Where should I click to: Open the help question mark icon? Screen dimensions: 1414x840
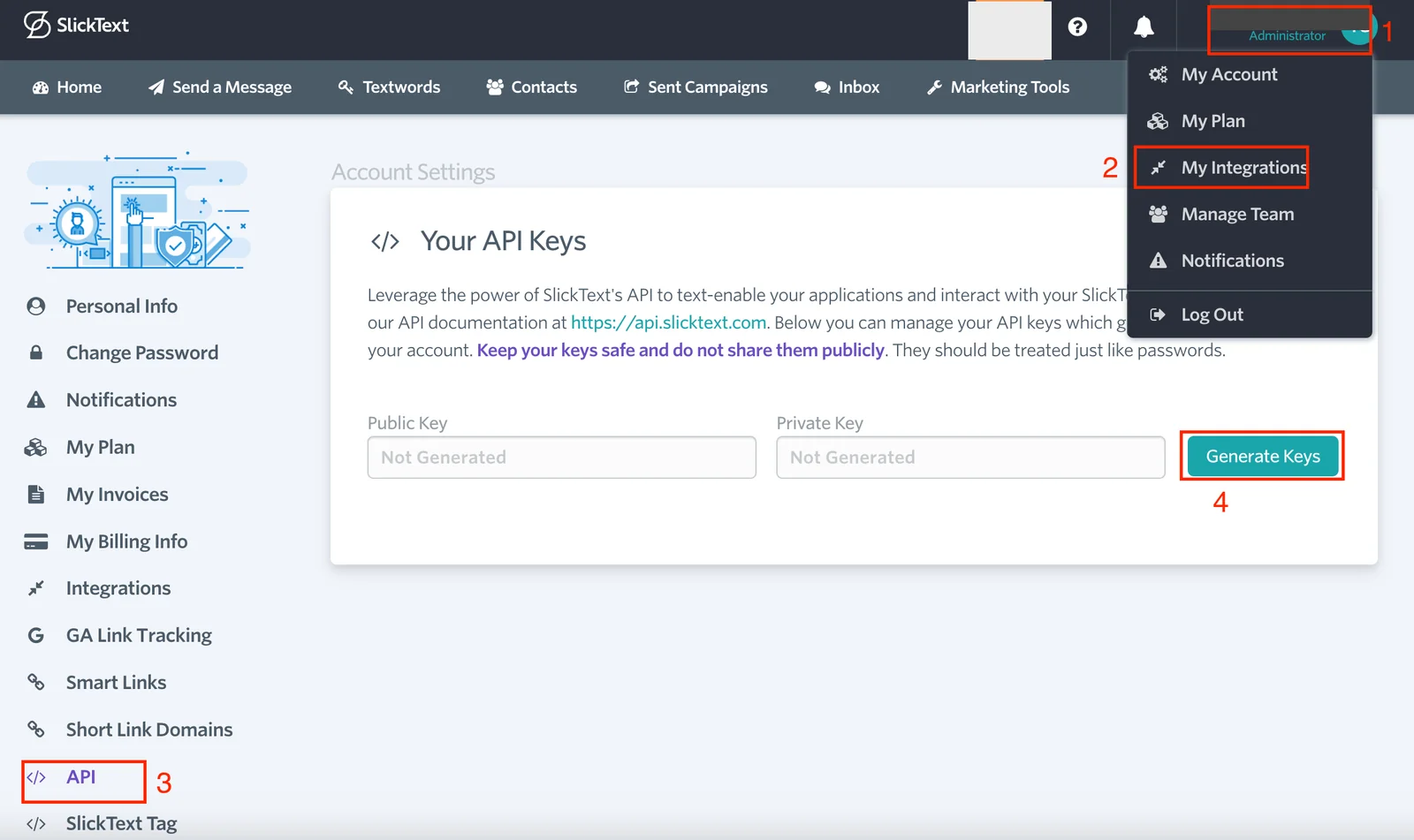point(1077,26)
